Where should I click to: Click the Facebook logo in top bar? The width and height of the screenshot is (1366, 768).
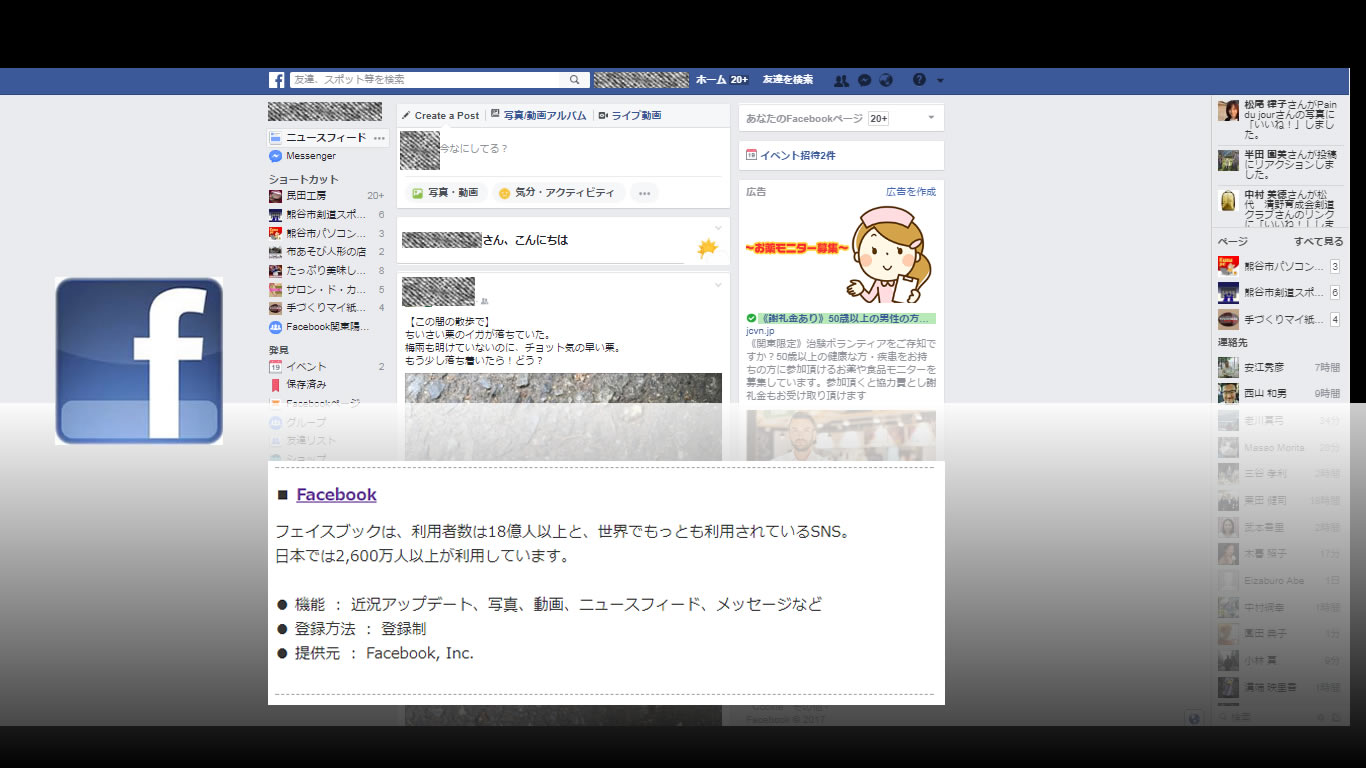pos(276,80)
